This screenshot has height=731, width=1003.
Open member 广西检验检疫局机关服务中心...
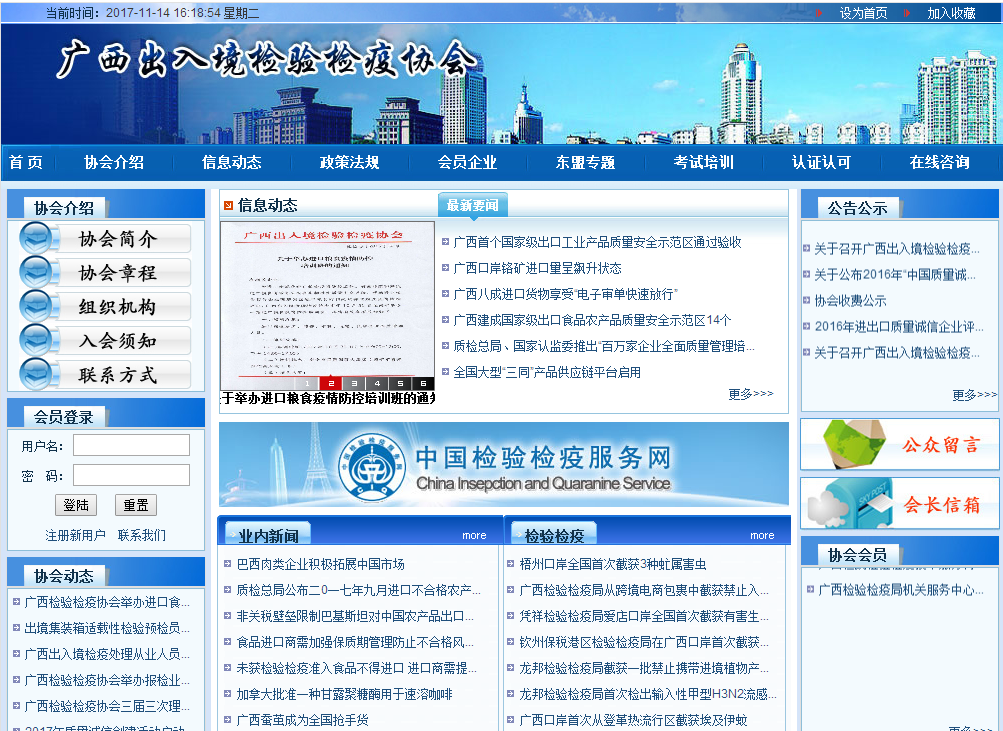[901, 590]
